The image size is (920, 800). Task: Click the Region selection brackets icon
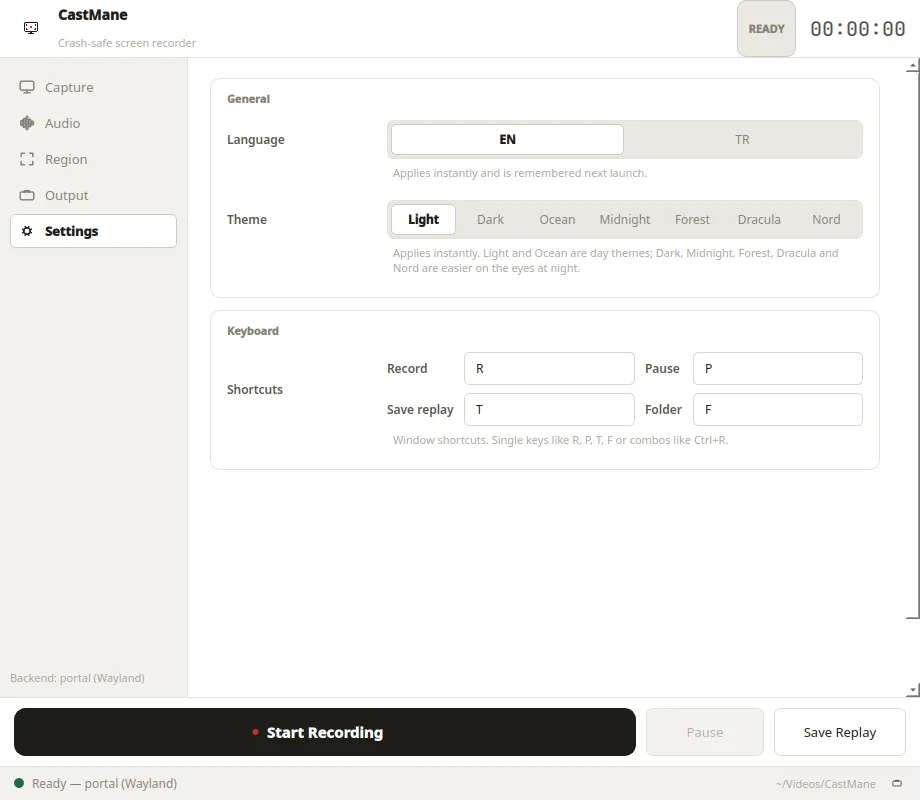(x=27, y=159)
